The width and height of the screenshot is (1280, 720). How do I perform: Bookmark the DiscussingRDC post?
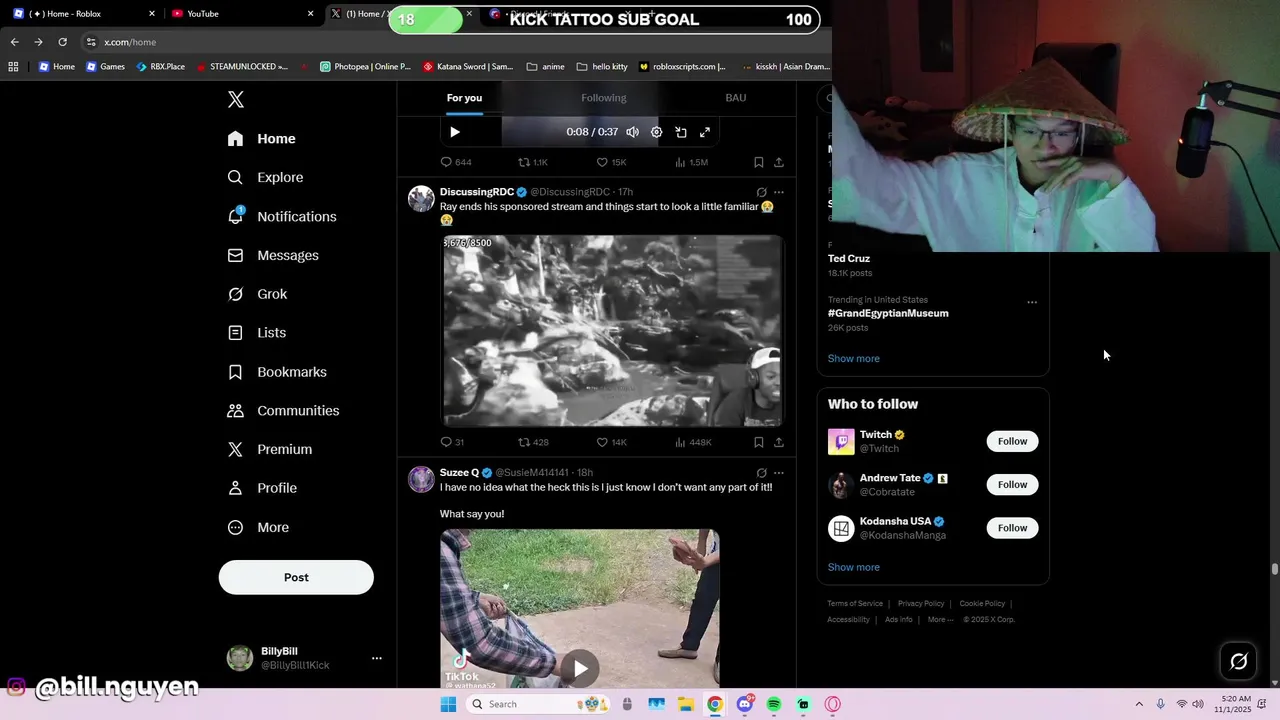[x=759, y=442]
